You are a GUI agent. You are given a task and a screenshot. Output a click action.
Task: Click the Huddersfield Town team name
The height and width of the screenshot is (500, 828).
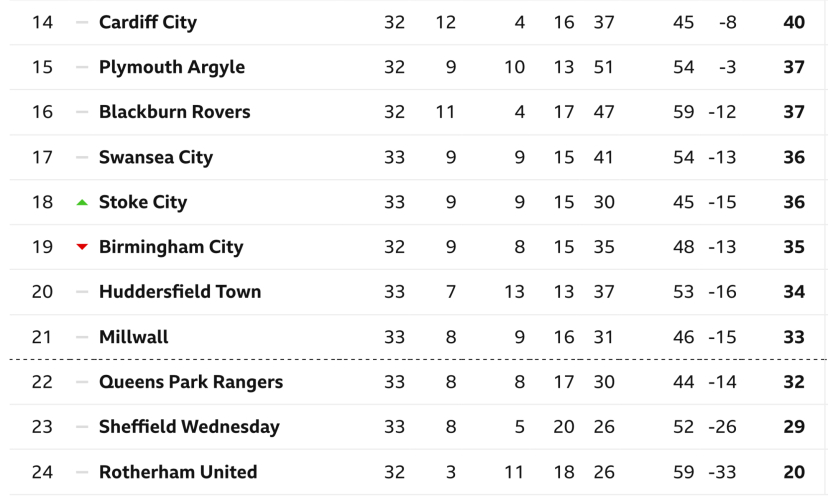click(180, 292)
